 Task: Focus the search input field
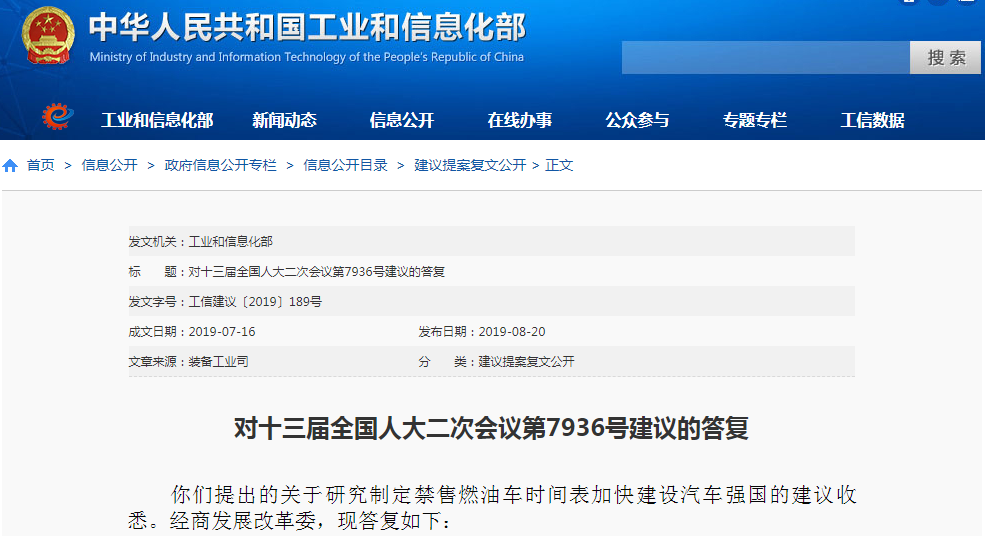tap(766, 58)
